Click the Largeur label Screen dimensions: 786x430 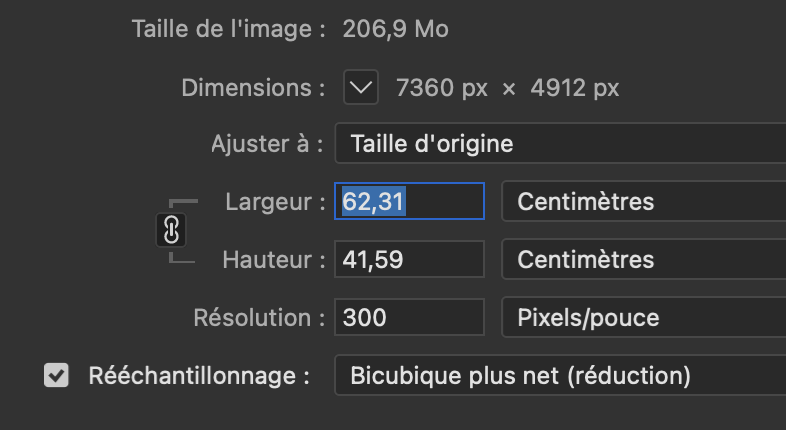tap(275, 202)
